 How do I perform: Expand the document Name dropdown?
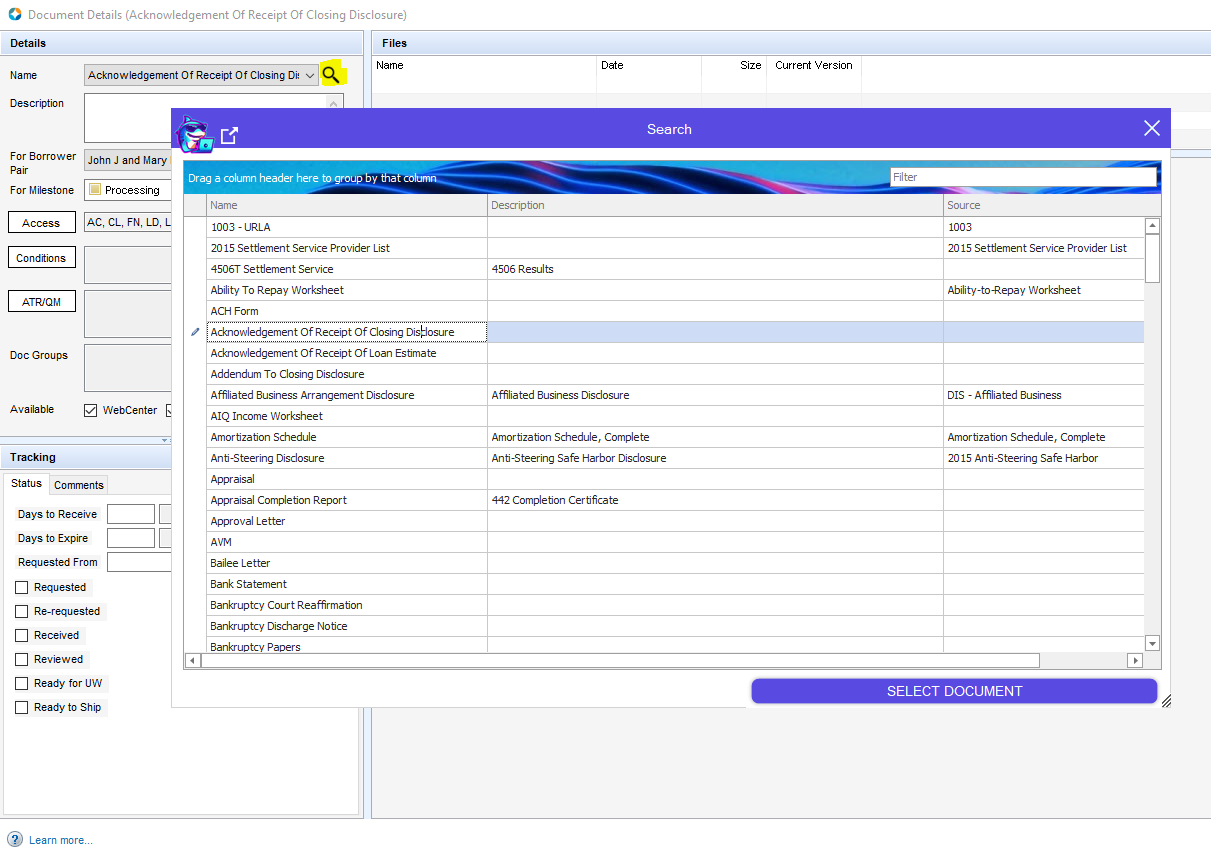pos(310,76)
